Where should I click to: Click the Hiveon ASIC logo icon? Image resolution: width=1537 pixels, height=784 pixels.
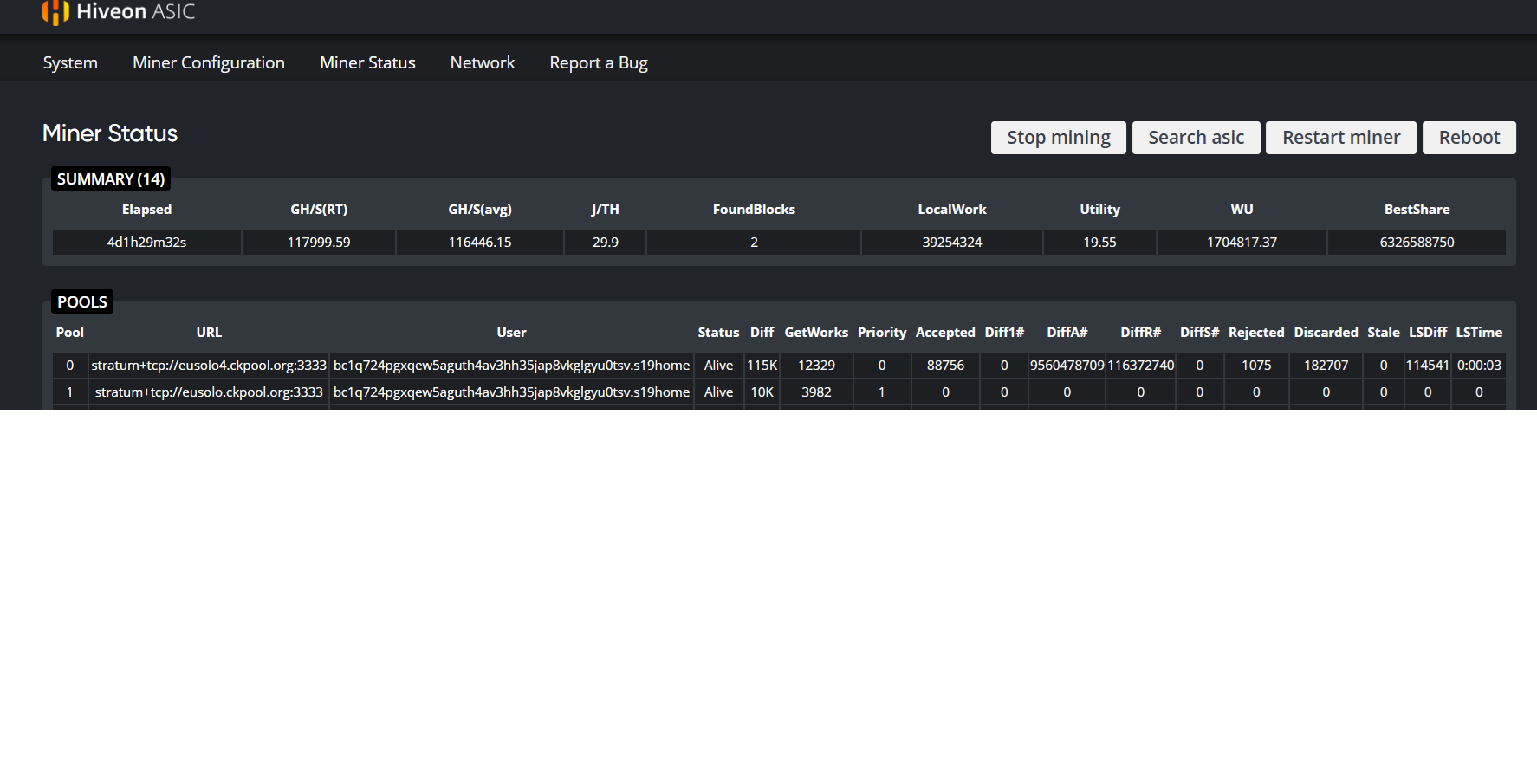tap(55, 12)
